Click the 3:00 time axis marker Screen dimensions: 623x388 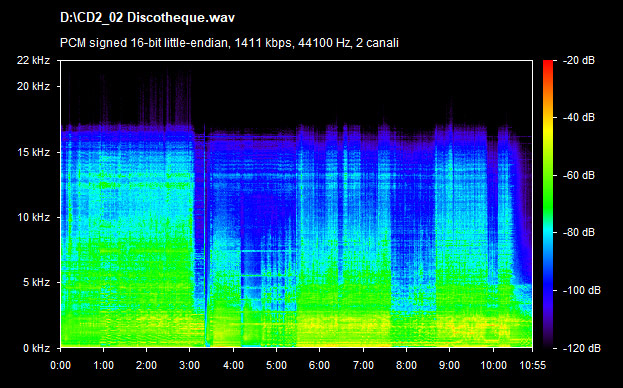click(x=190, y=365)
